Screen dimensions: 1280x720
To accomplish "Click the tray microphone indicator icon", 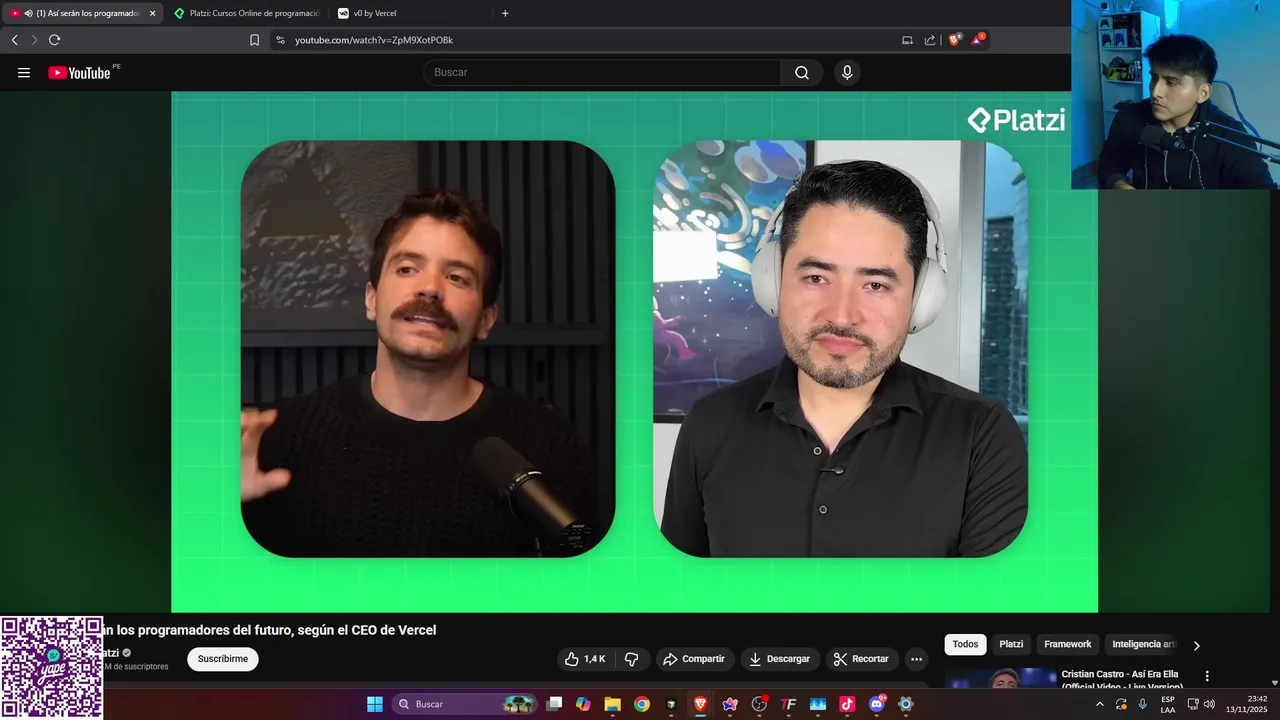I will [1142, 704].
